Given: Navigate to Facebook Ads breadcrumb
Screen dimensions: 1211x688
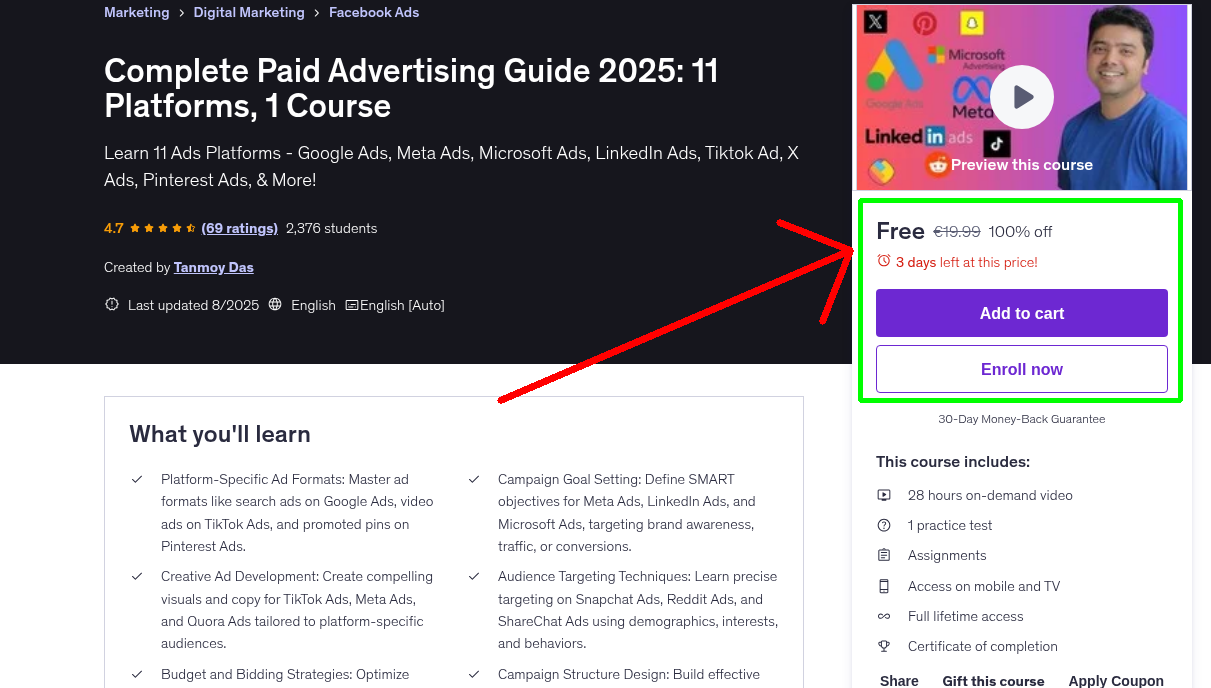Looking at the screenshot, I should [x=374, y=13].
